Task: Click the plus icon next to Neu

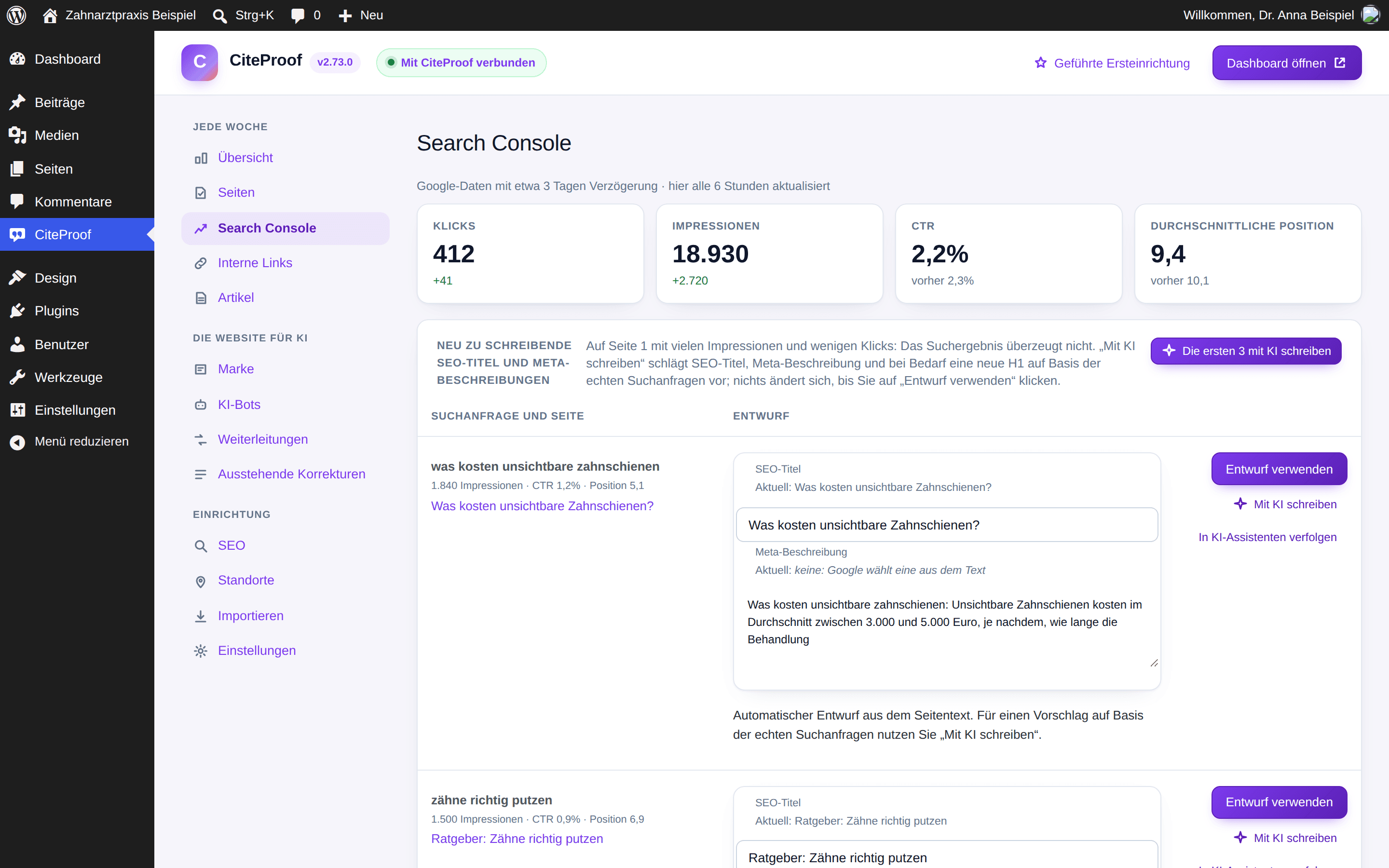Action: (x=345, y=15)
